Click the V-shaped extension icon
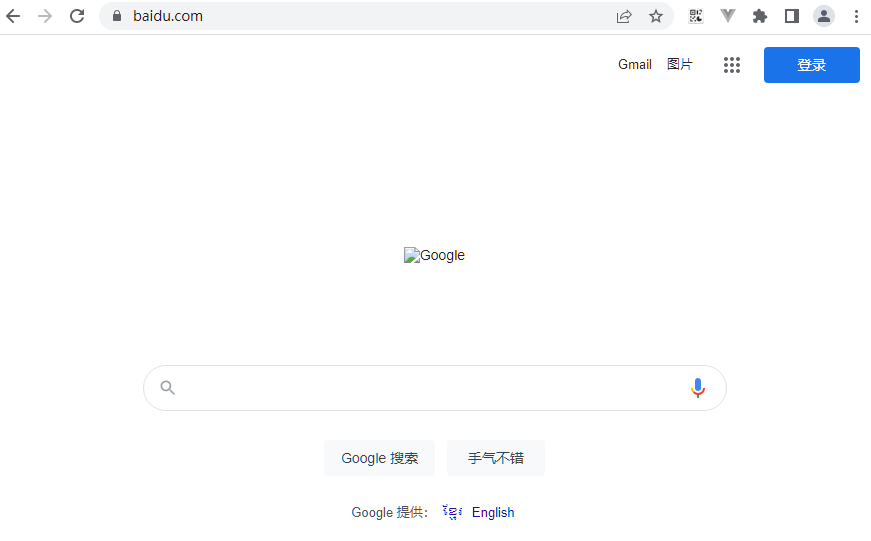871x541 pixels. (728, 16)
